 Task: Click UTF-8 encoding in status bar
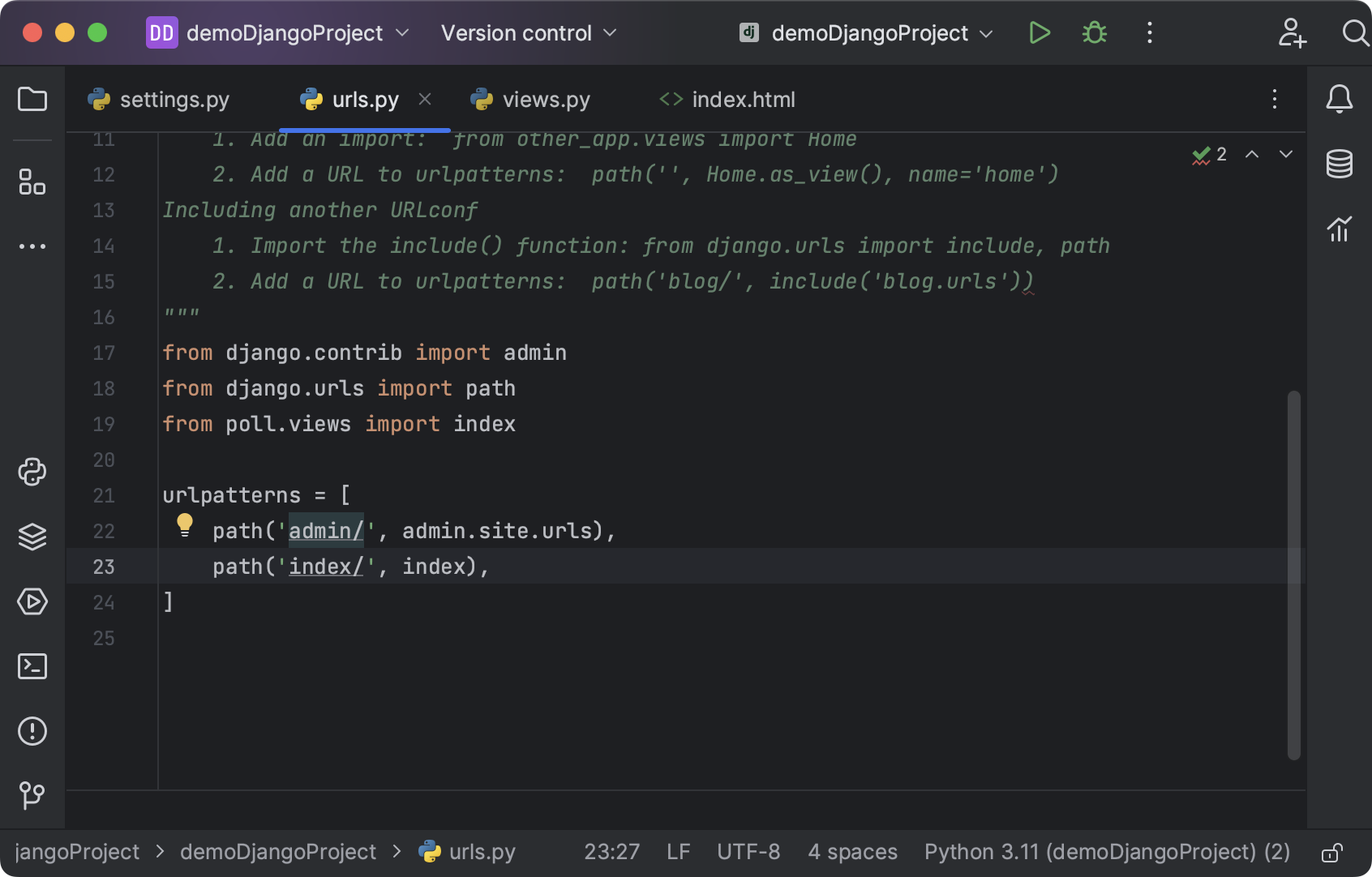click(748, 852)
